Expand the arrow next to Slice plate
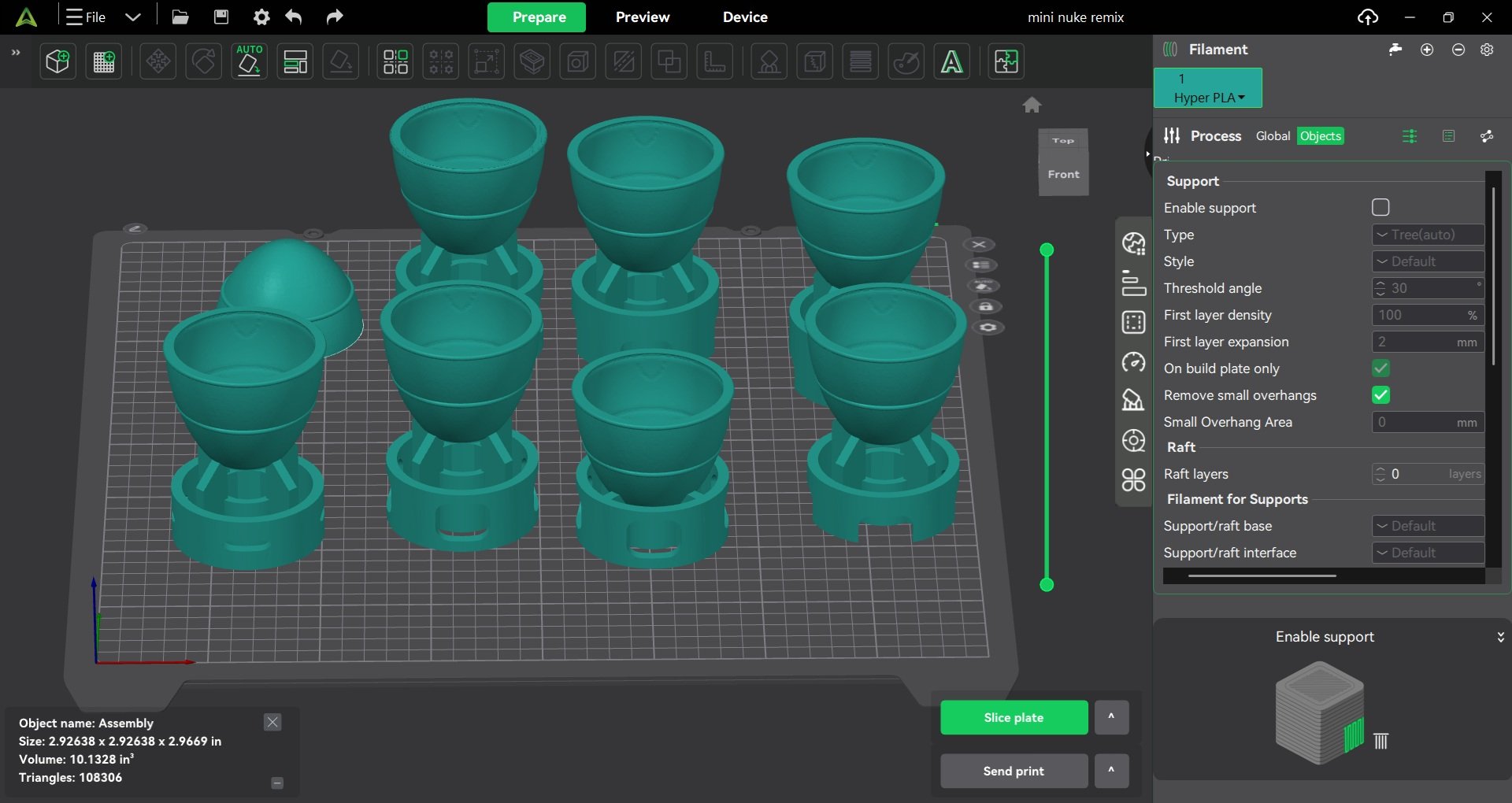The height and width of the screenshot is (803, 1512). (1111, 717)
